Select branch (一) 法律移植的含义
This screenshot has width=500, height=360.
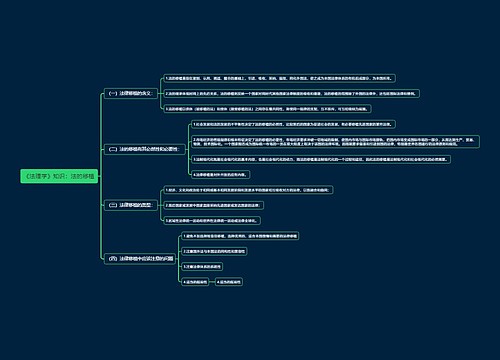click(x=131, y=93)
